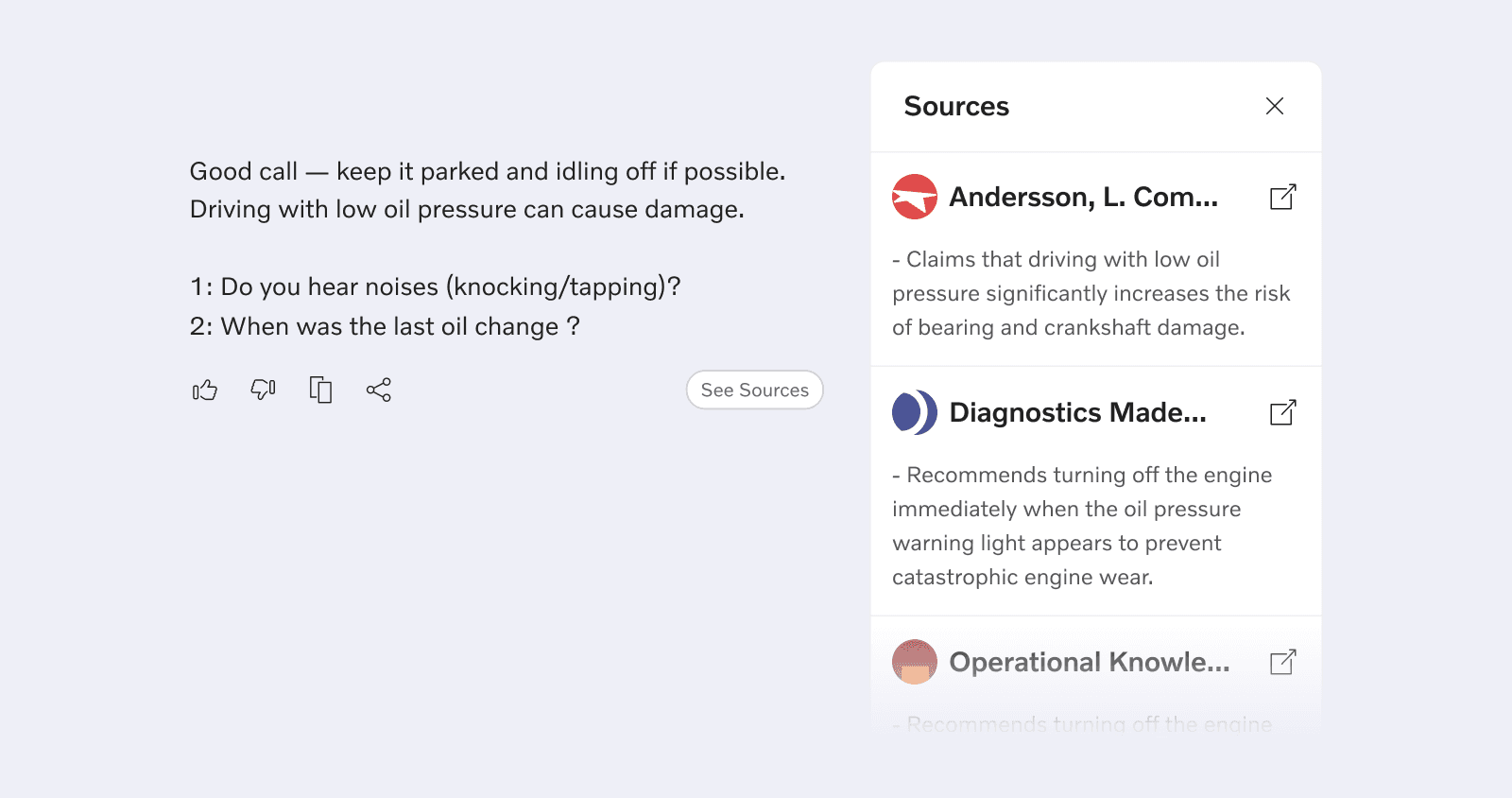The image size is (1512, 798).
Task: Open Diagnostics Made source in new window
Action: 1282,412
